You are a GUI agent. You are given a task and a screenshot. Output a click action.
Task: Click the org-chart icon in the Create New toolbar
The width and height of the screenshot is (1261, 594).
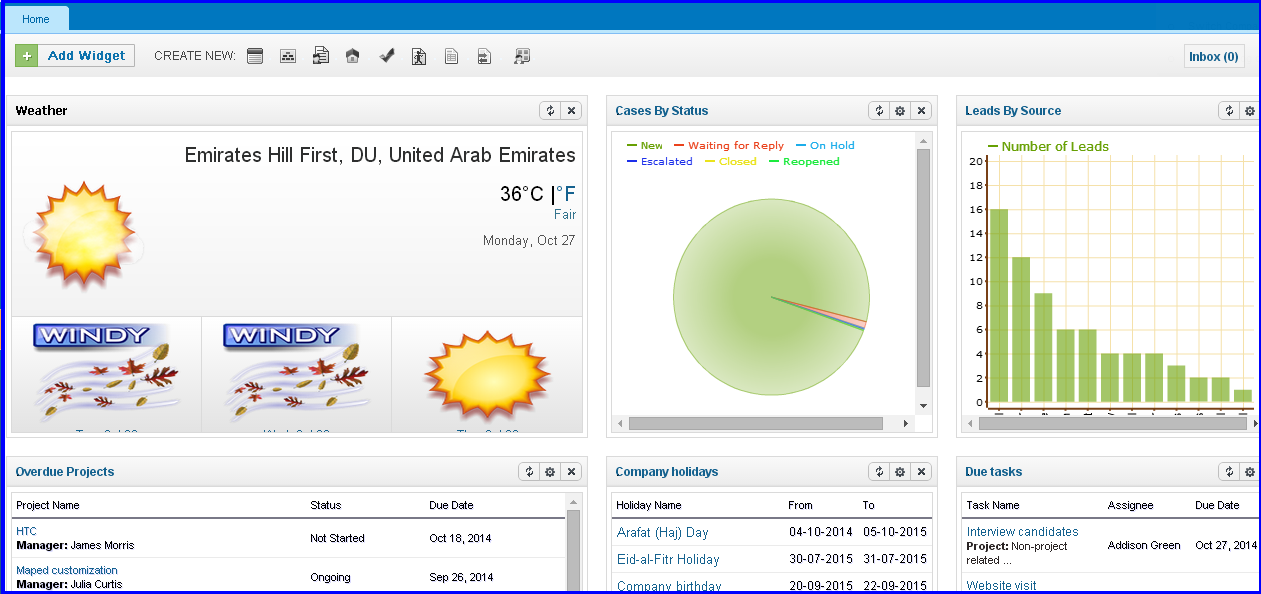(x=288, y=56)
